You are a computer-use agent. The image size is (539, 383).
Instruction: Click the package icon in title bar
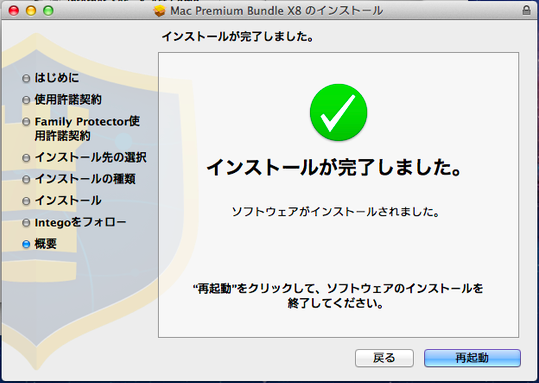(160, 11)
